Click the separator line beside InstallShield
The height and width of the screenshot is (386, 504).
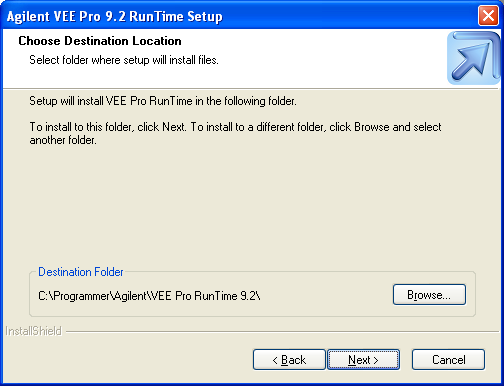[282, 332]
